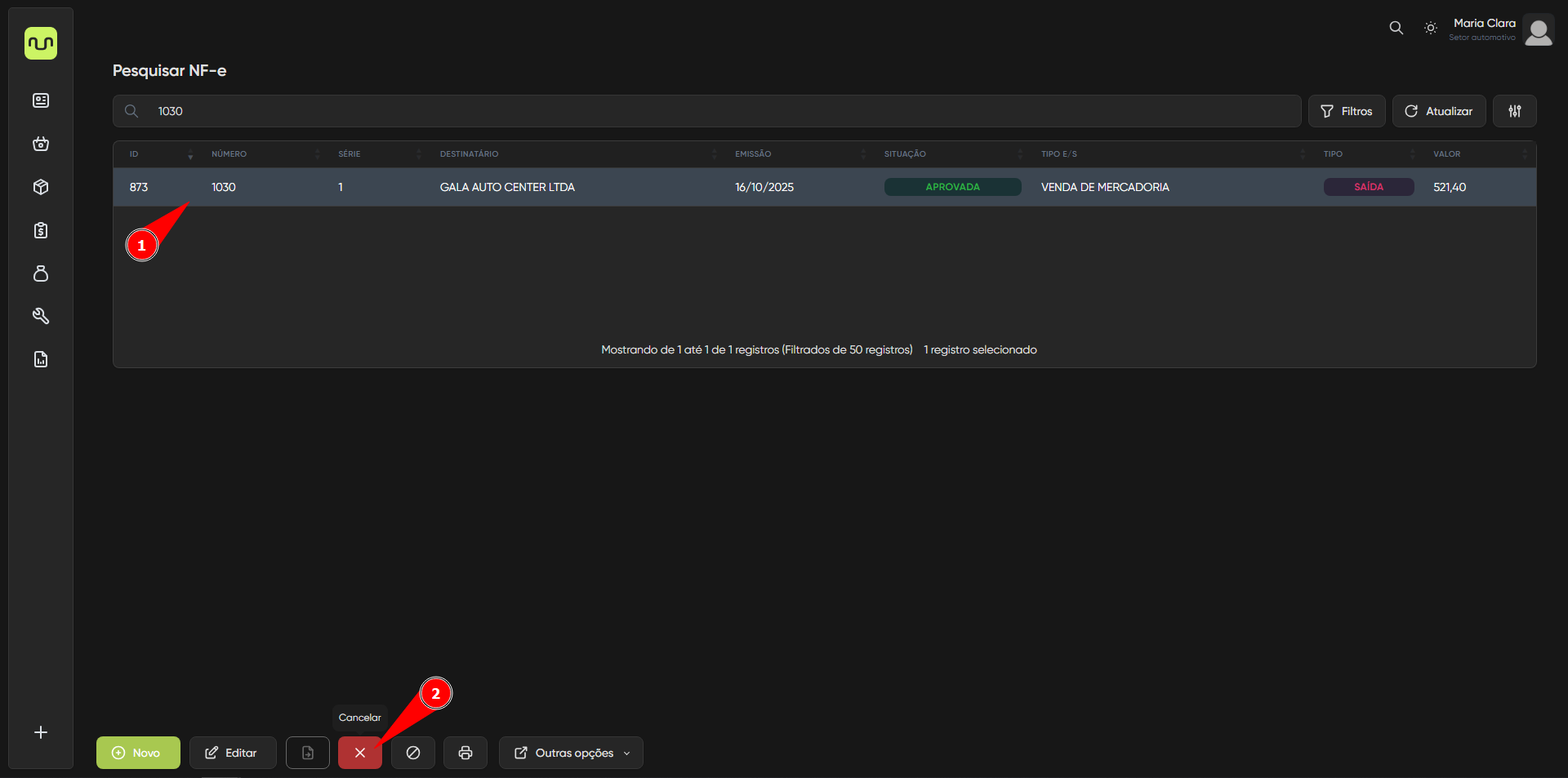Click the red Cancelar NF-e button
Screen dimensions: 1568x778
tap(359, 753)
